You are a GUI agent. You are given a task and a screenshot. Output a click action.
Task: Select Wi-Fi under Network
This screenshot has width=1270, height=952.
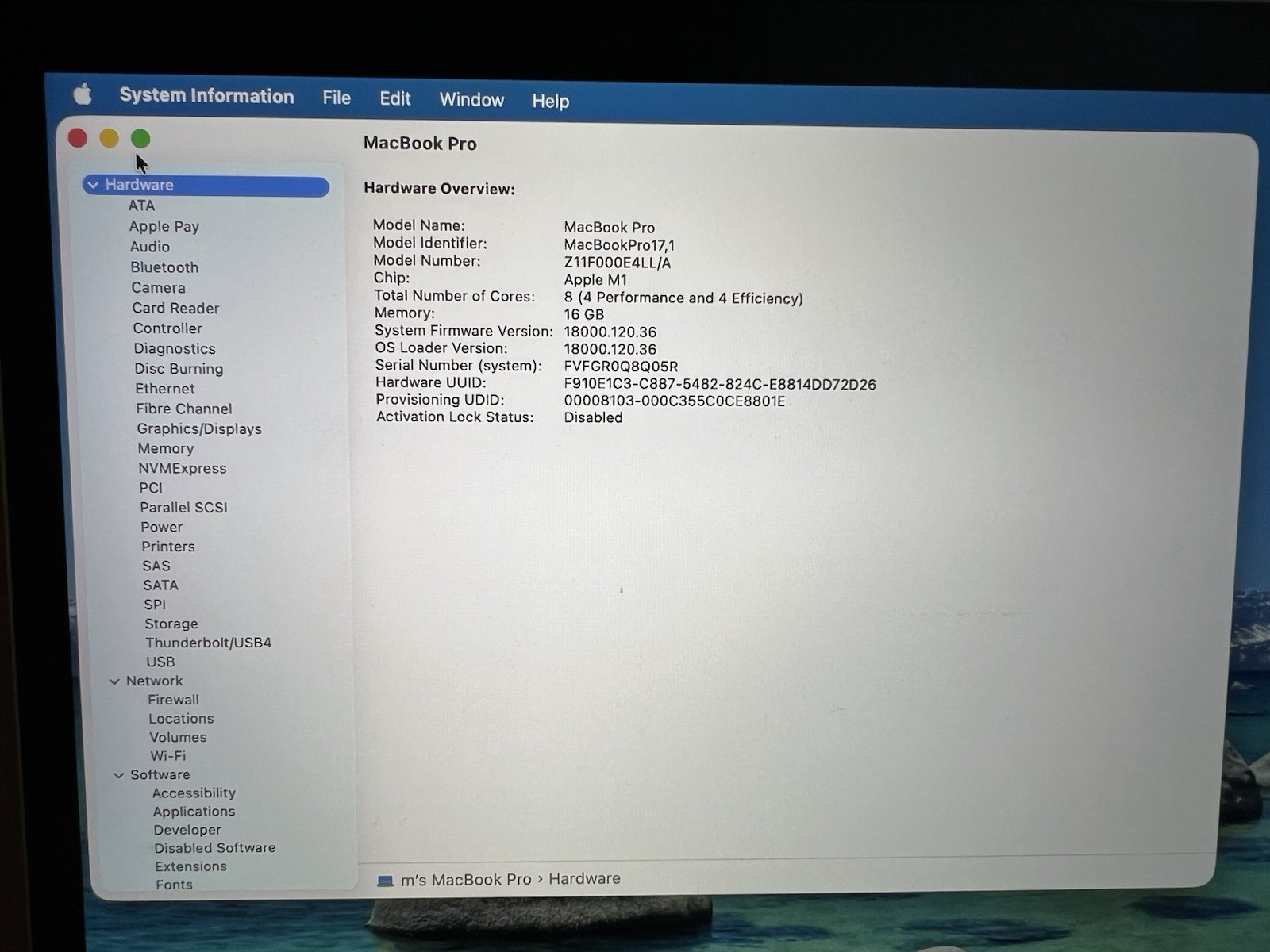point(168,756)
